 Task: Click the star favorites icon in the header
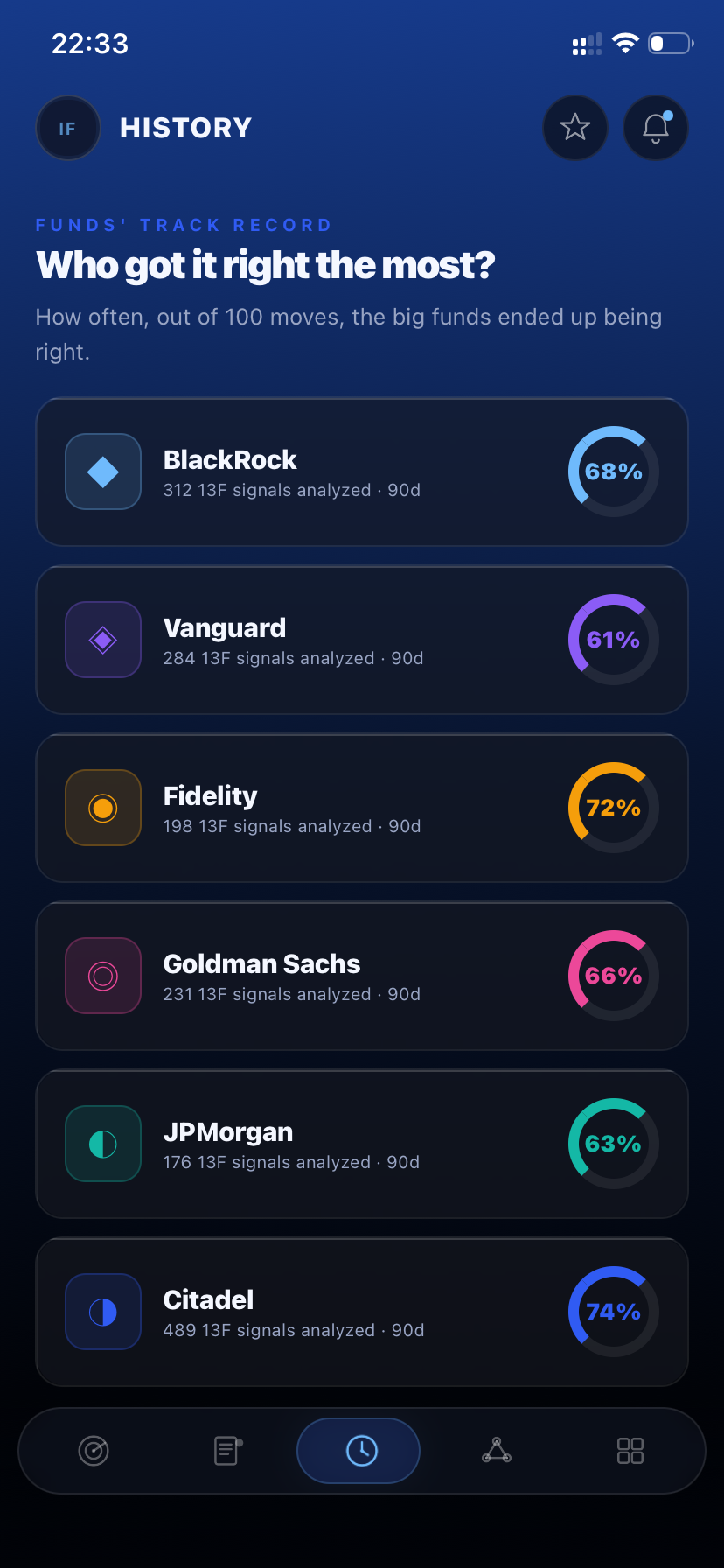click(575, 127)
